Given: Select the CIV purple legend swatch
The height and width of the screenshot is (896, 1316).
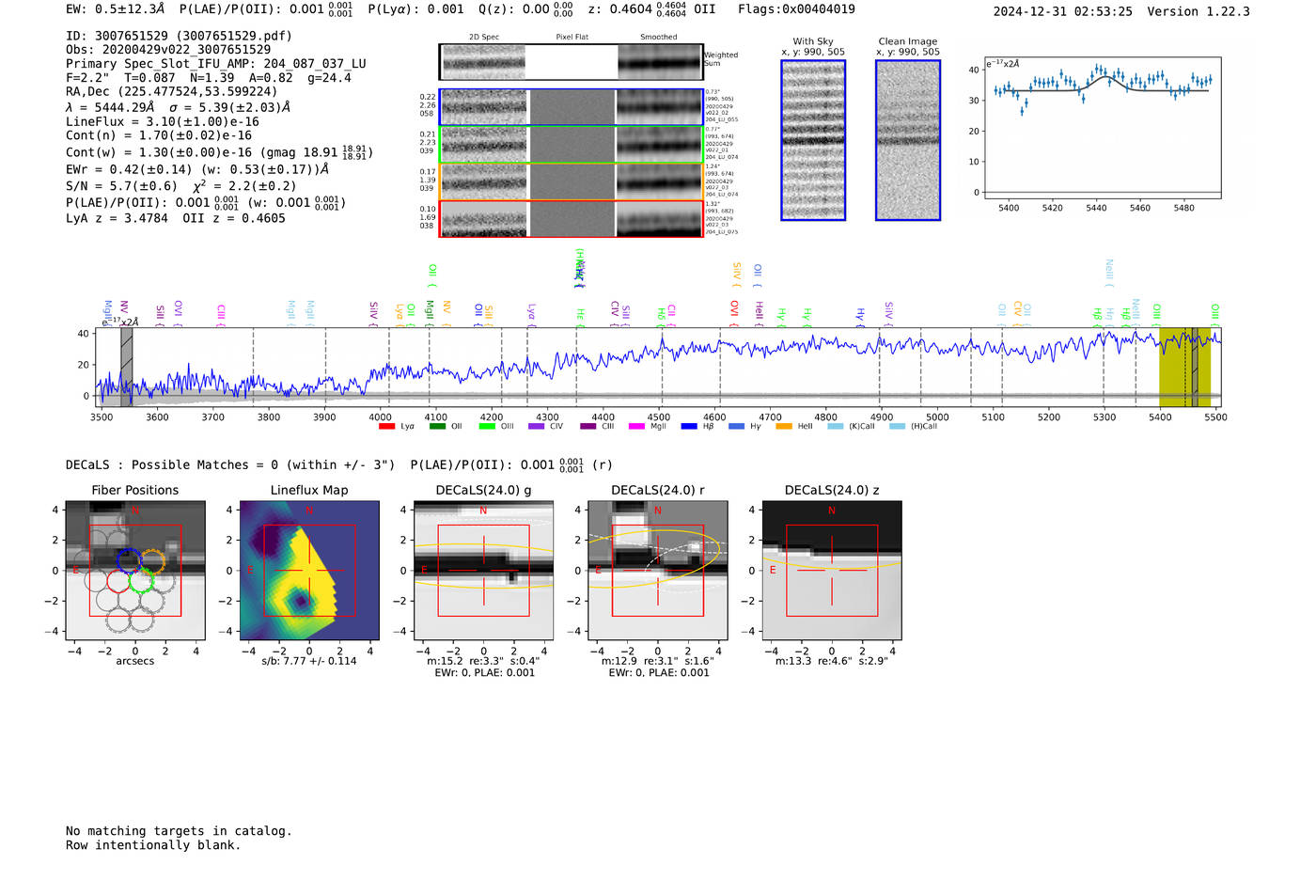Looking at the screenshot, I should click(537, 427).
